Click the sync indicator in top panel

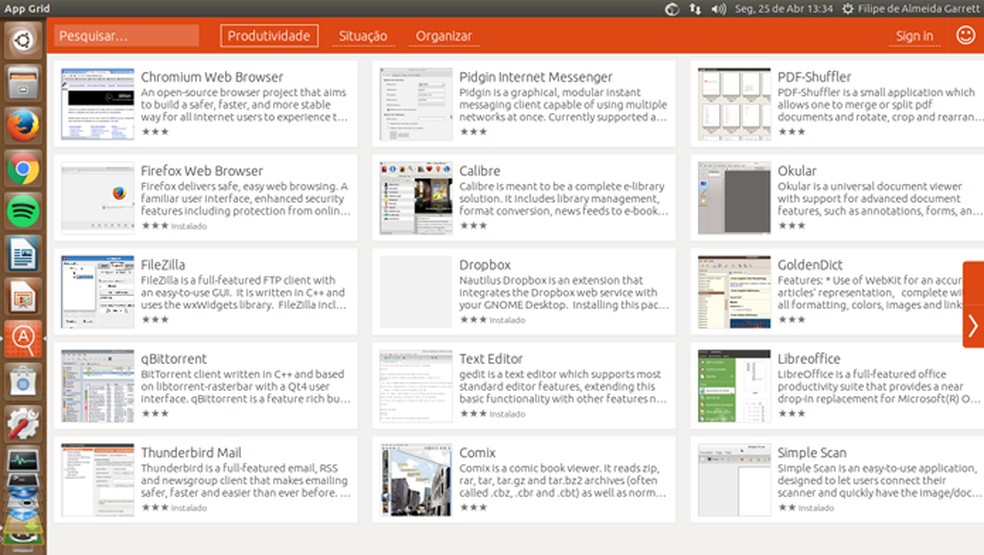[671, 9]
